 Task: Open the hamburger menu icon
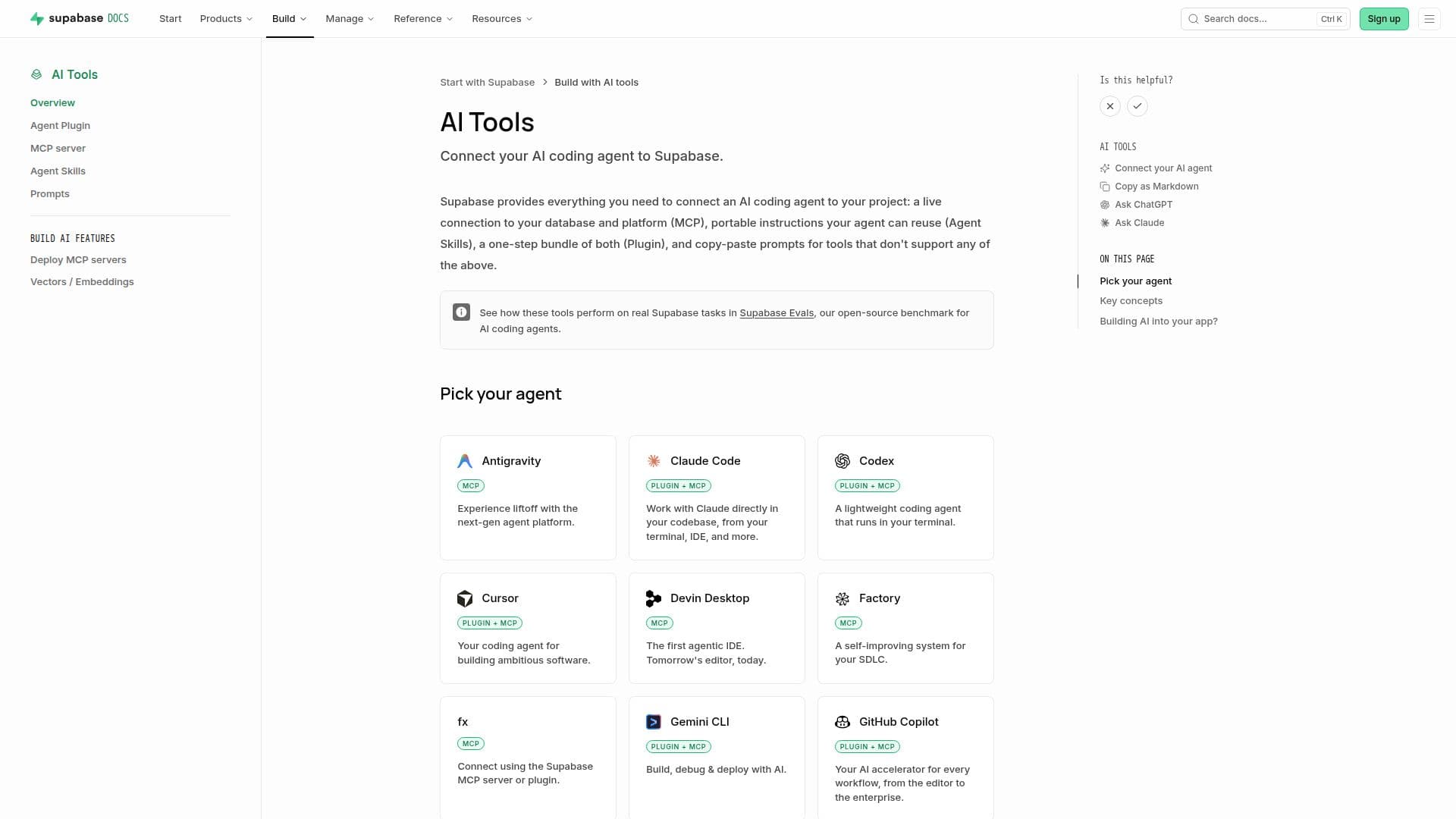[x=1429, y=19]
